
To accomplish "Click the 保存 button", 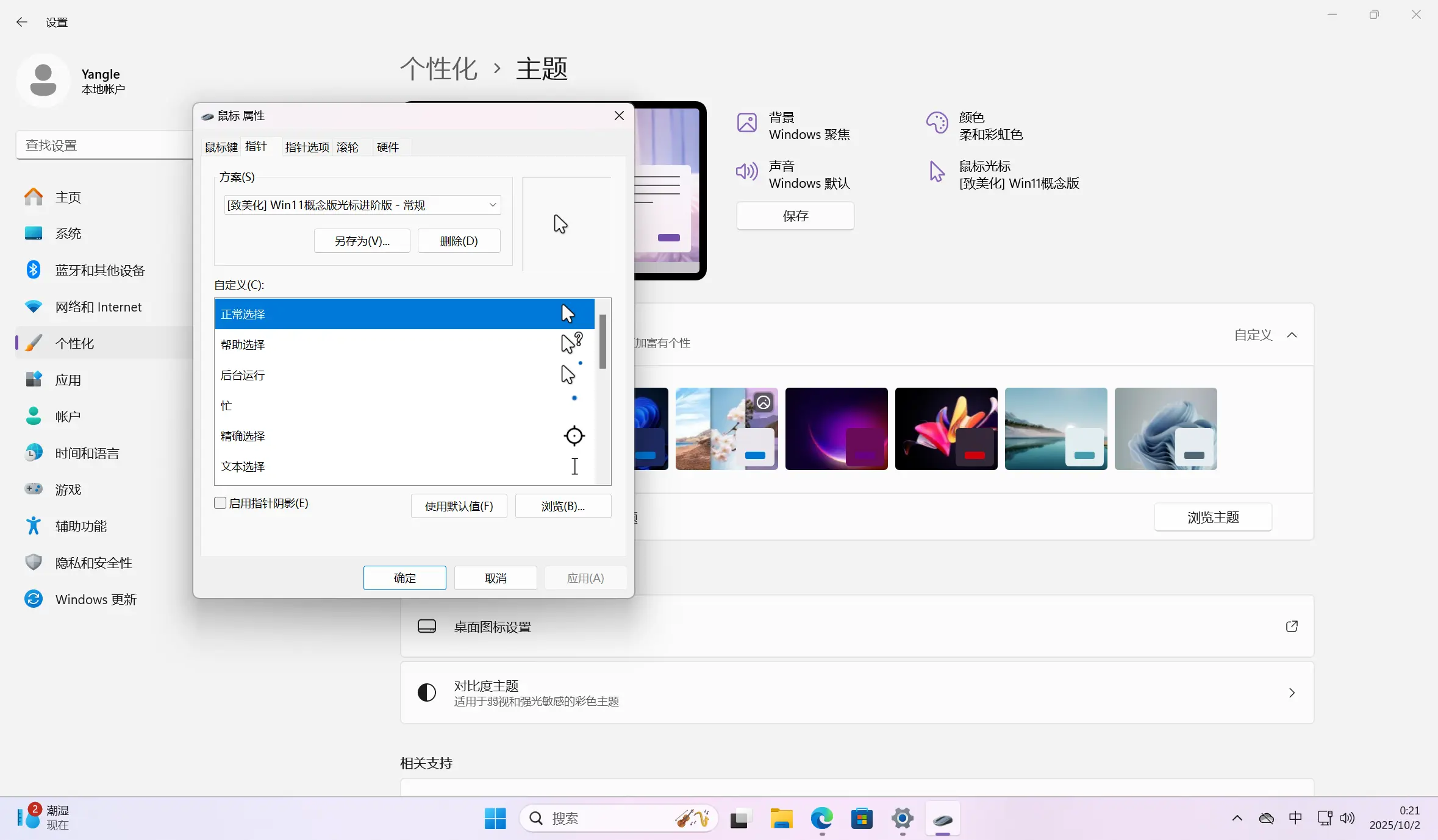I will 795,216.
